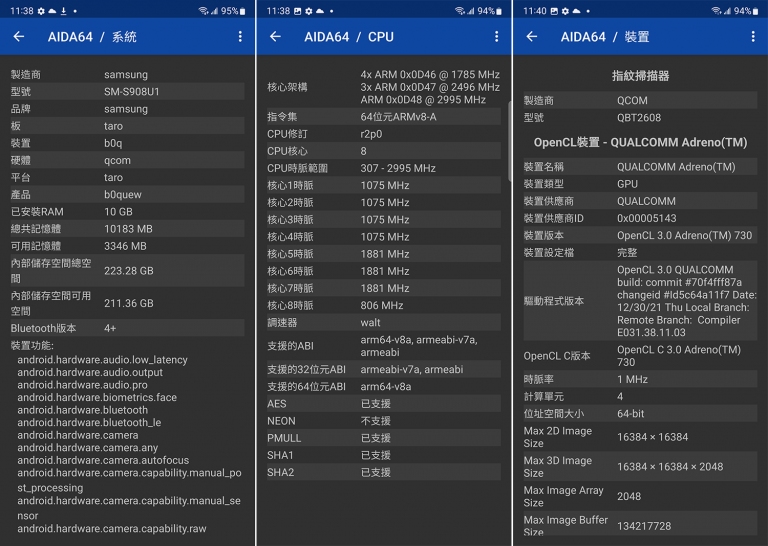Select the 硬體 qcom row
768x546 pixels.
(127, 160)
